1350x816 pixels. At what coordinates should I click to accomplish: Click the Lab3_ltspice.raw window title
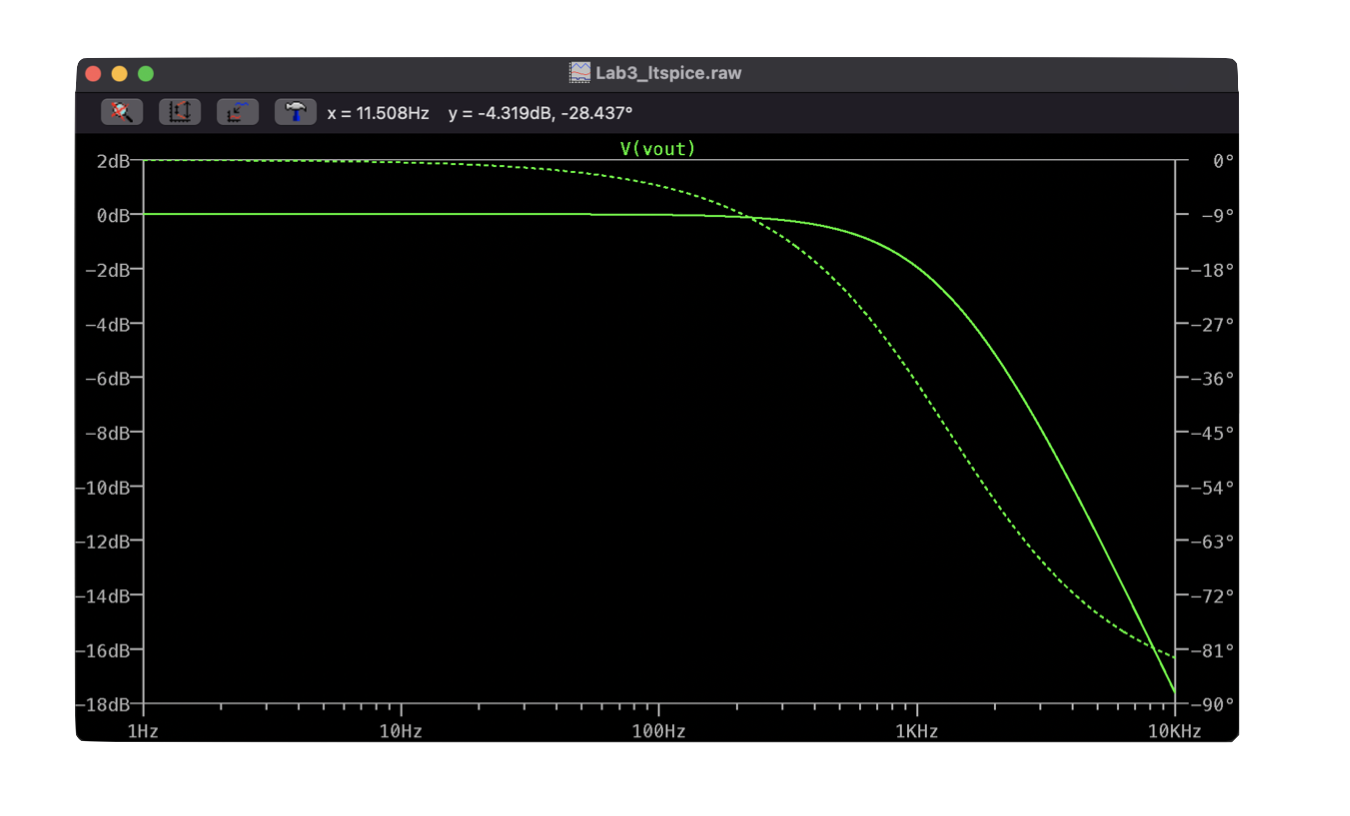[x=669, y=73]
